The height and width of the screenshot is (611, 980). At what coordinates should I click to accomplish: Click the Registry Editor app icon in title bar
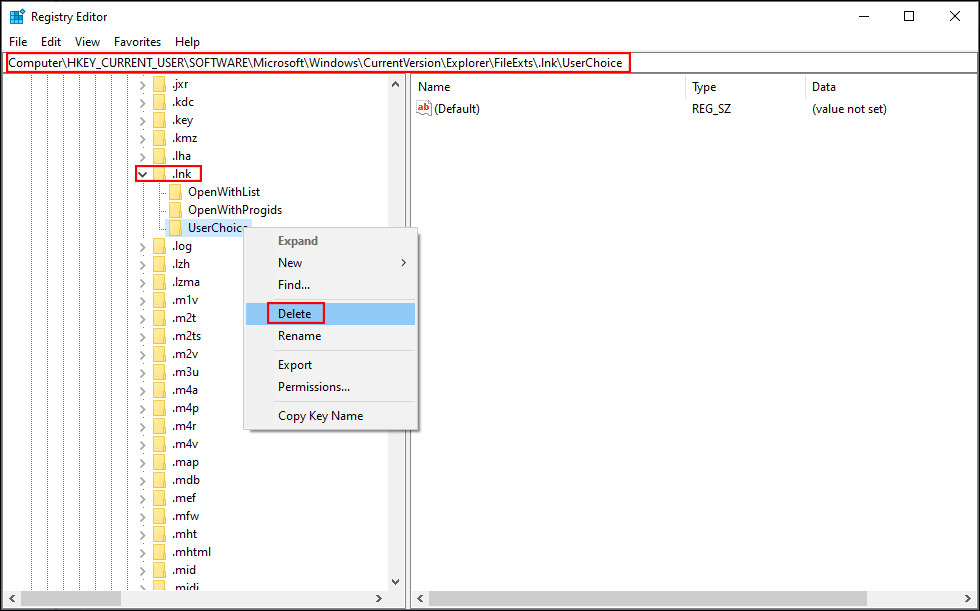coord(17,17)
